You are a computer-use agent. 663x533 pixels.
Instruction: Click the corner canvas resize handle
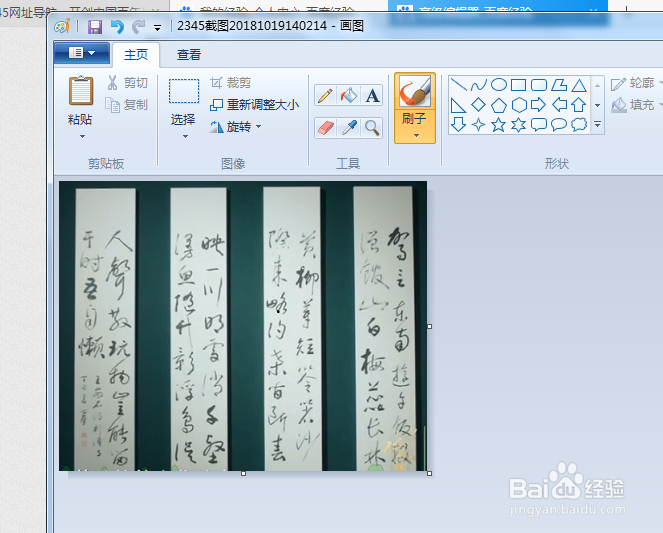click(x=430, y=473)
